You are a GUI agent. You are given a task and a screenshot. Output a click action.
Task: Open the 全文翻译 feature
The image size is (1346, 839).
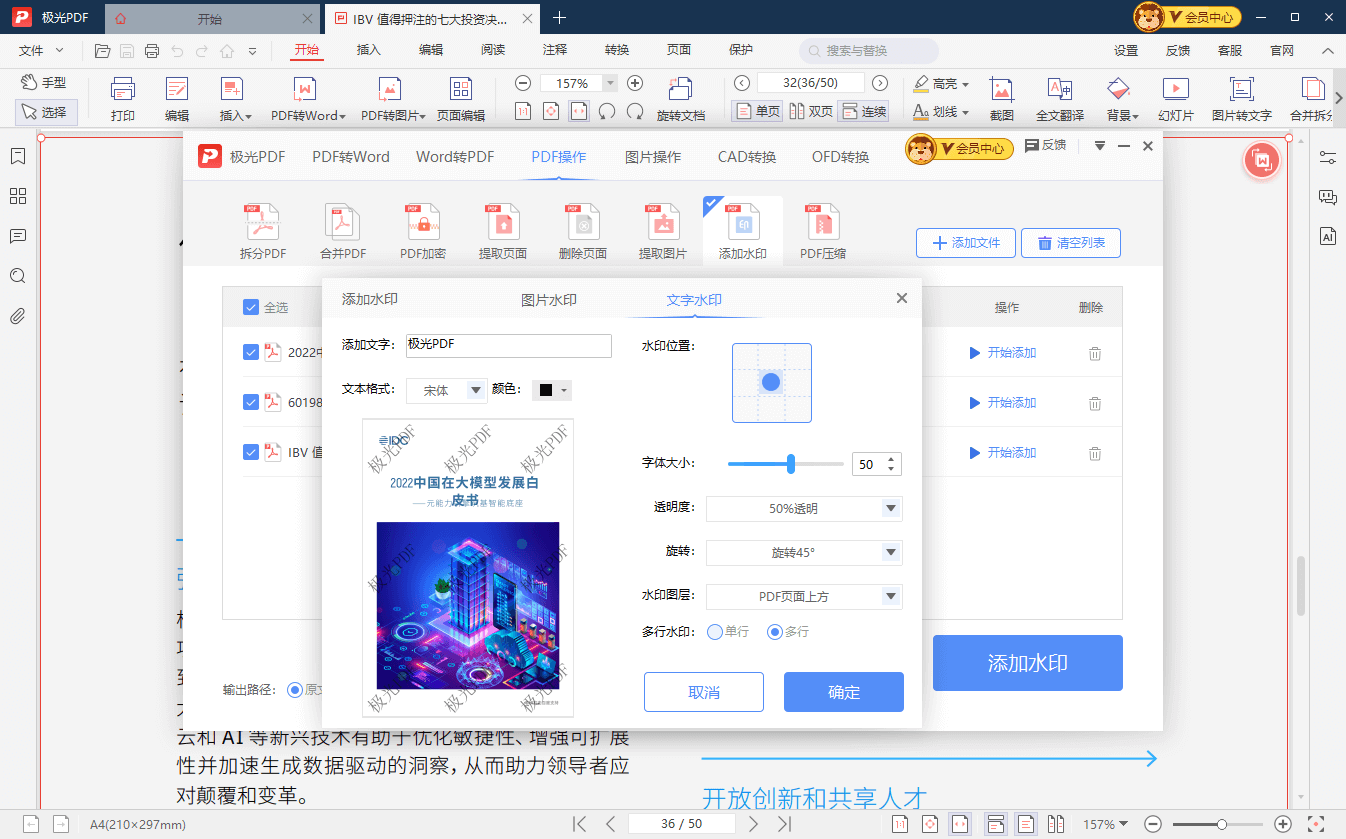[1059, 96]
